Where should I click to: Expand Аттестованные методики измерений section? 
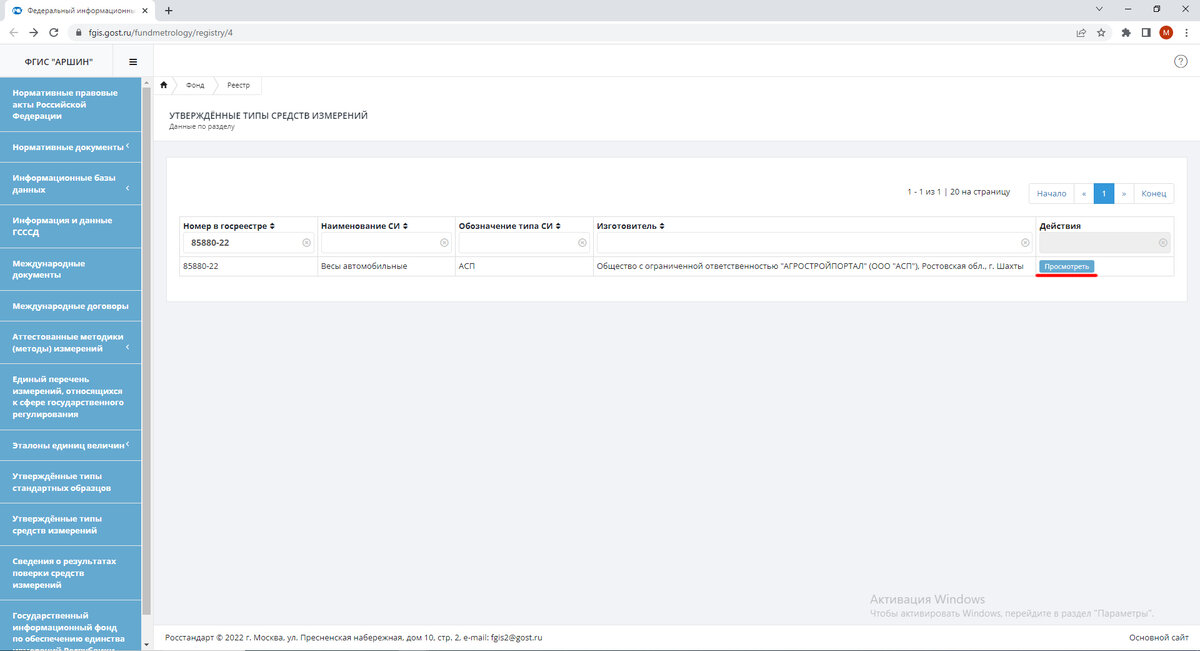pyautogui.click(x=70, y=343)
